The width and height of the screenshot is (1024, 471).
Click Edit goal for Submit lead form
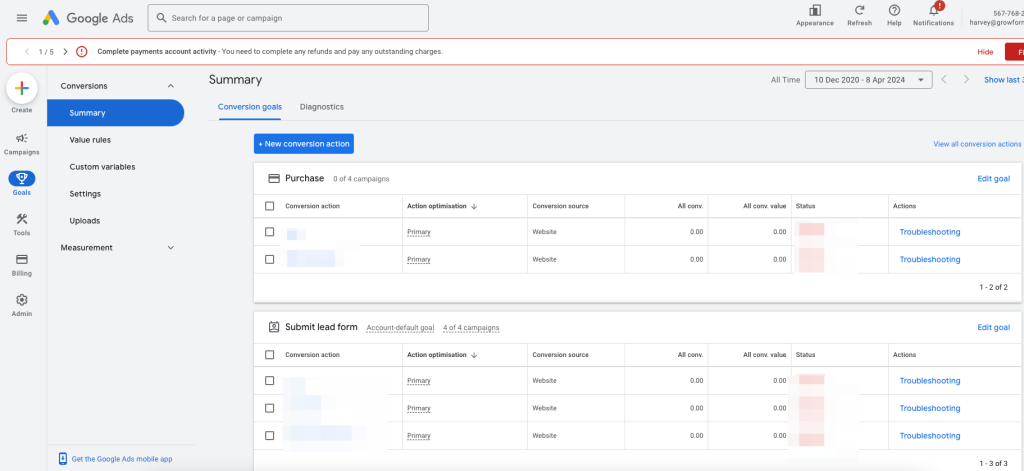click(x=993, y=328)
